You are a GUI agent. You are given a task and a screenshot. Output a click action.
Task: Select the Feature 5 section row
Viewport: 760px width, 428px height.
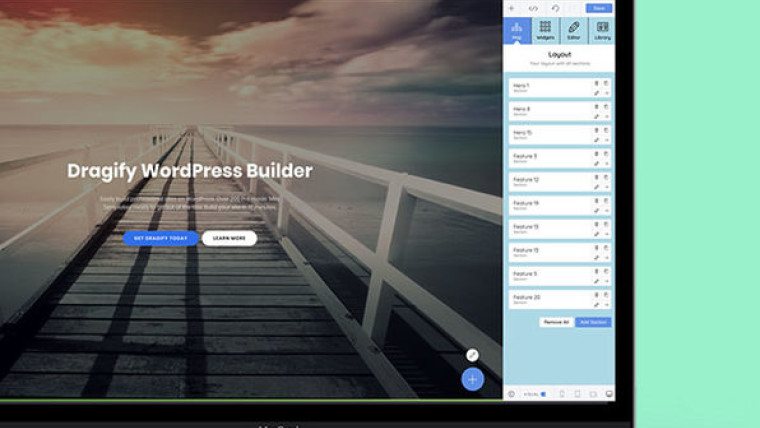coord(559,276)
